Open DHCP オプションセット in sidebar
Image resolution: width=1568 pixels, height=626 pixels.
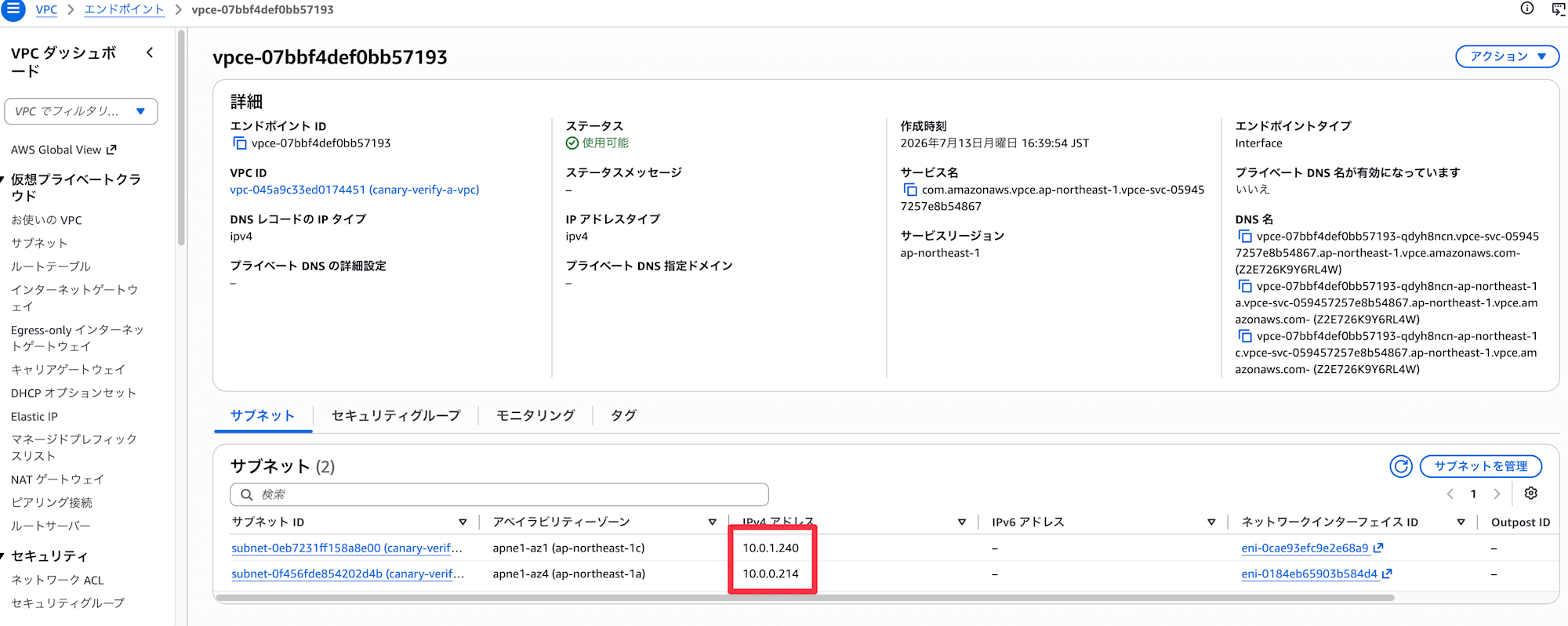(74, 393)
